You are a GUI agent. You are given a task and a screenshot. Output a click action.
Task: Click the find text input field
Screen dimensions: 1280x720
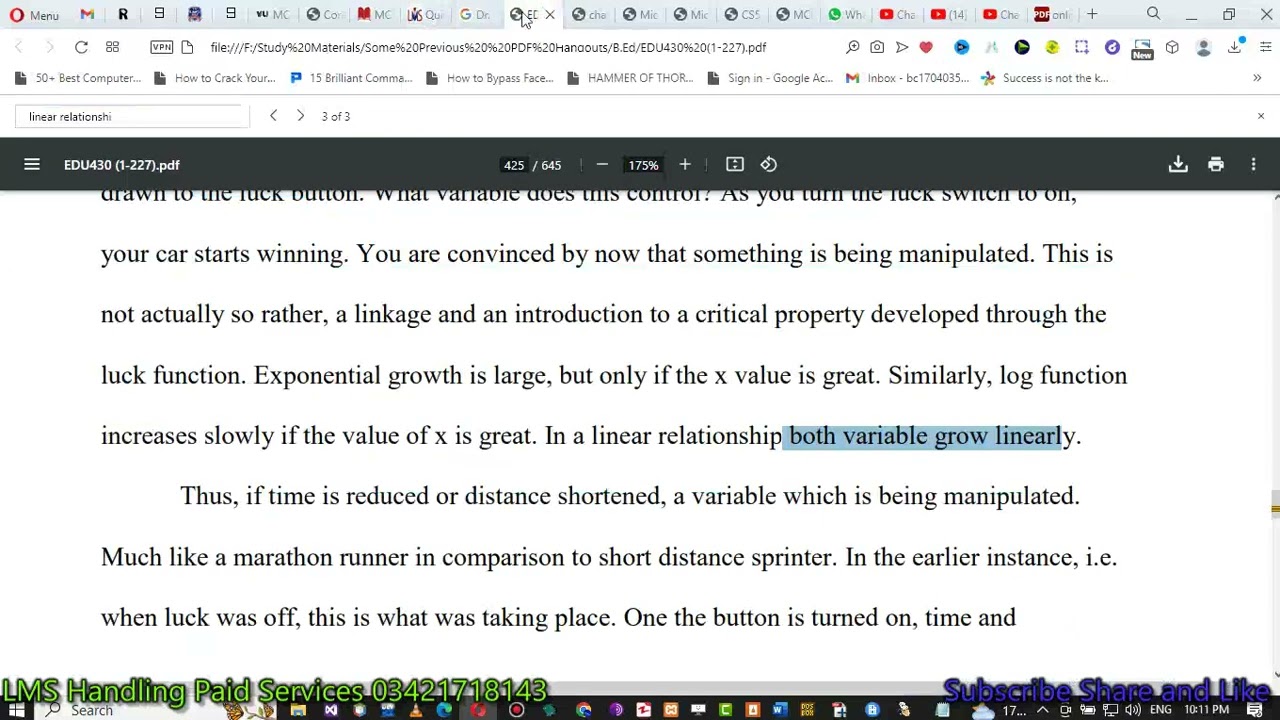pyautogui.click(x=132, y=116)
